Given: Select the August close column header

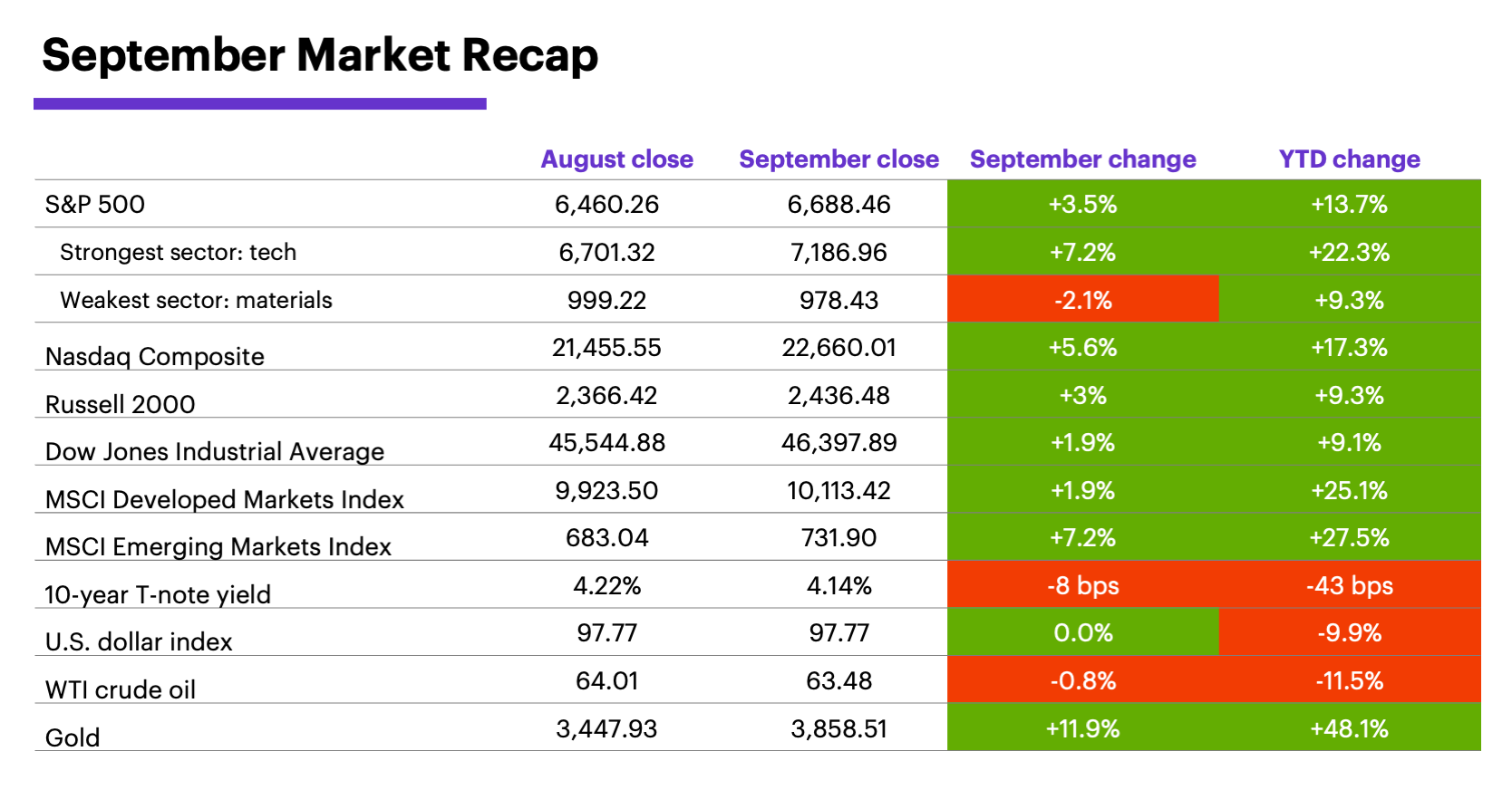Looking at the screenshot, I should pos(616,159).
